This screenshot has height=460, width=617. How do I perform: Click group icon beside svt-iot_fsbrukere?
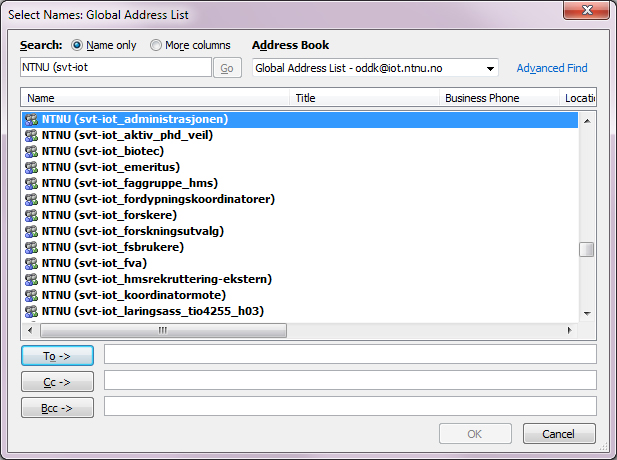[31, 248]
